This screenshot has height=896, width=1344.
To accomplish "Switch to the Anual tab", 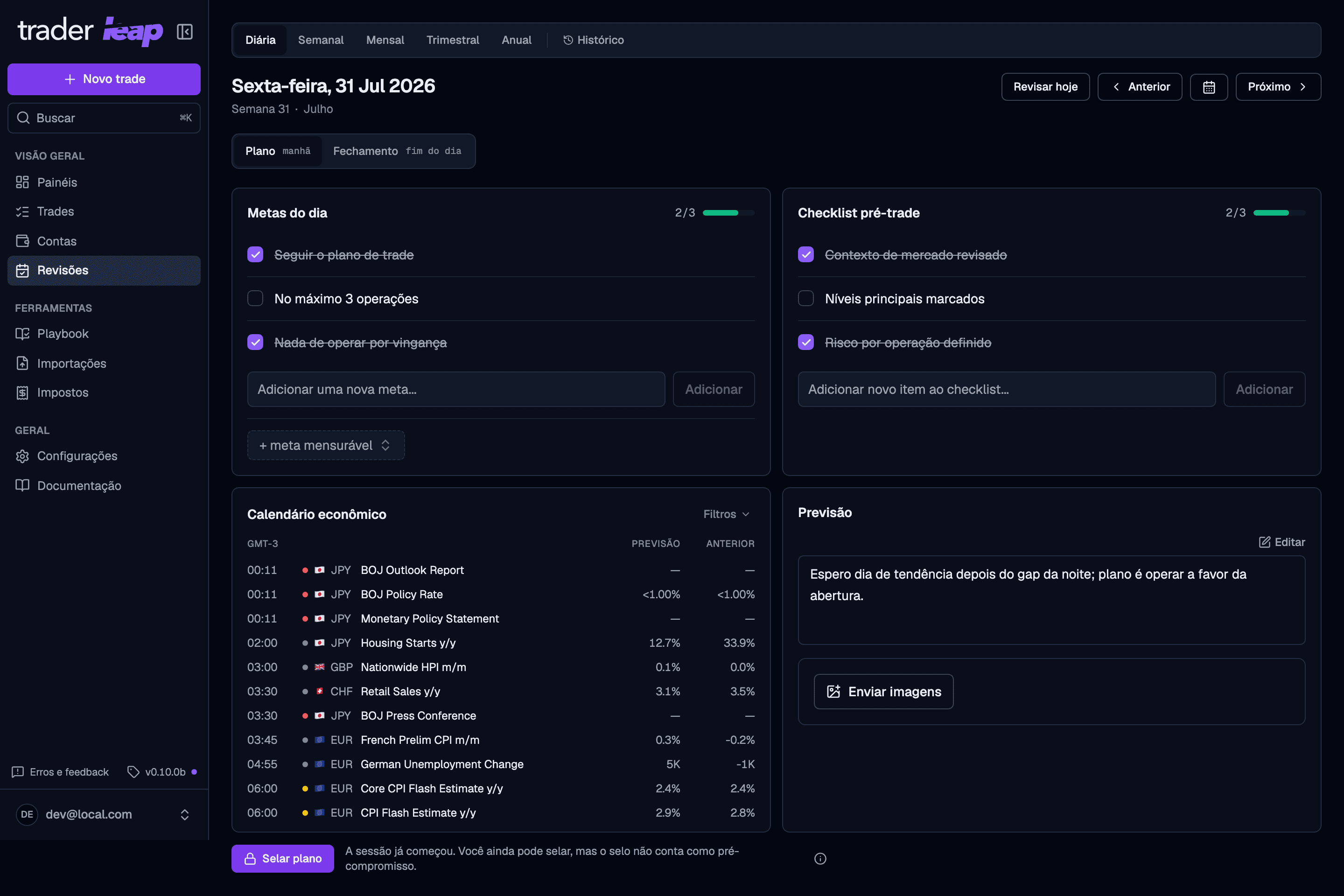I will pos(517,40).
